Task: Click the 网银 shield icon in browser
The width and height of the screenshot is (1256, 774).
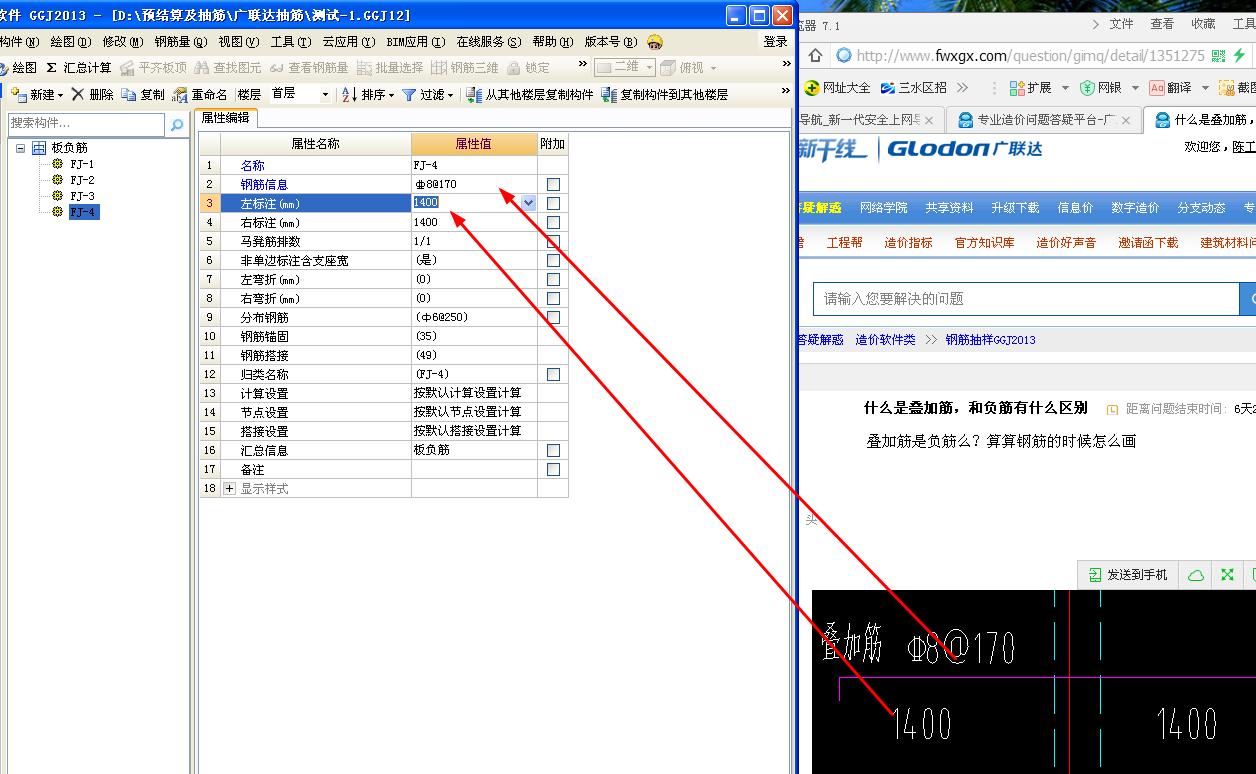Action: pos(1089,88)
